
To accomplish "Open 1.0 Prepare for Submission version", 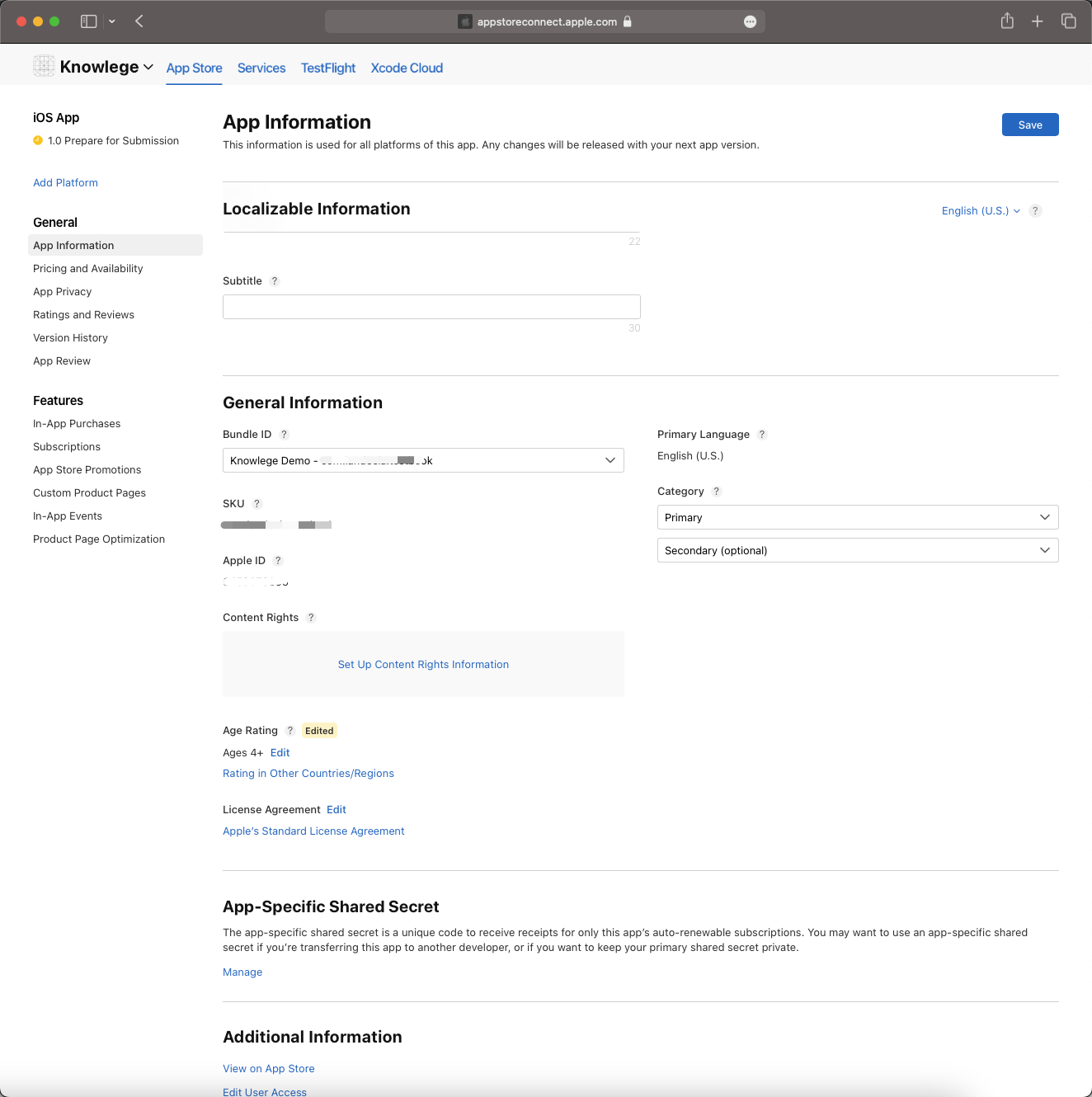I will [113, 141].
